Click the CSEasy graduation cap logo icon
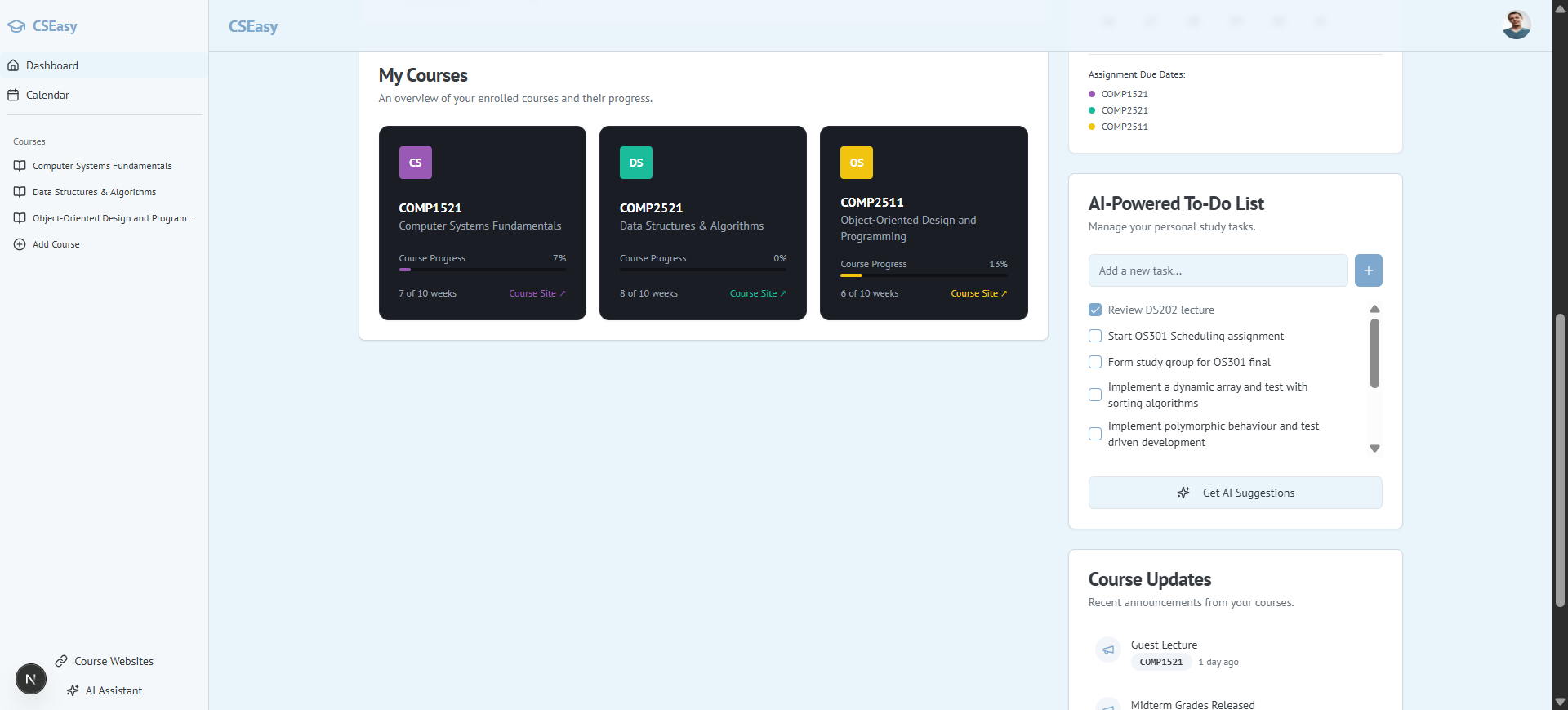Viewport: 1568px width, 710px height. [x=16, y=26]
